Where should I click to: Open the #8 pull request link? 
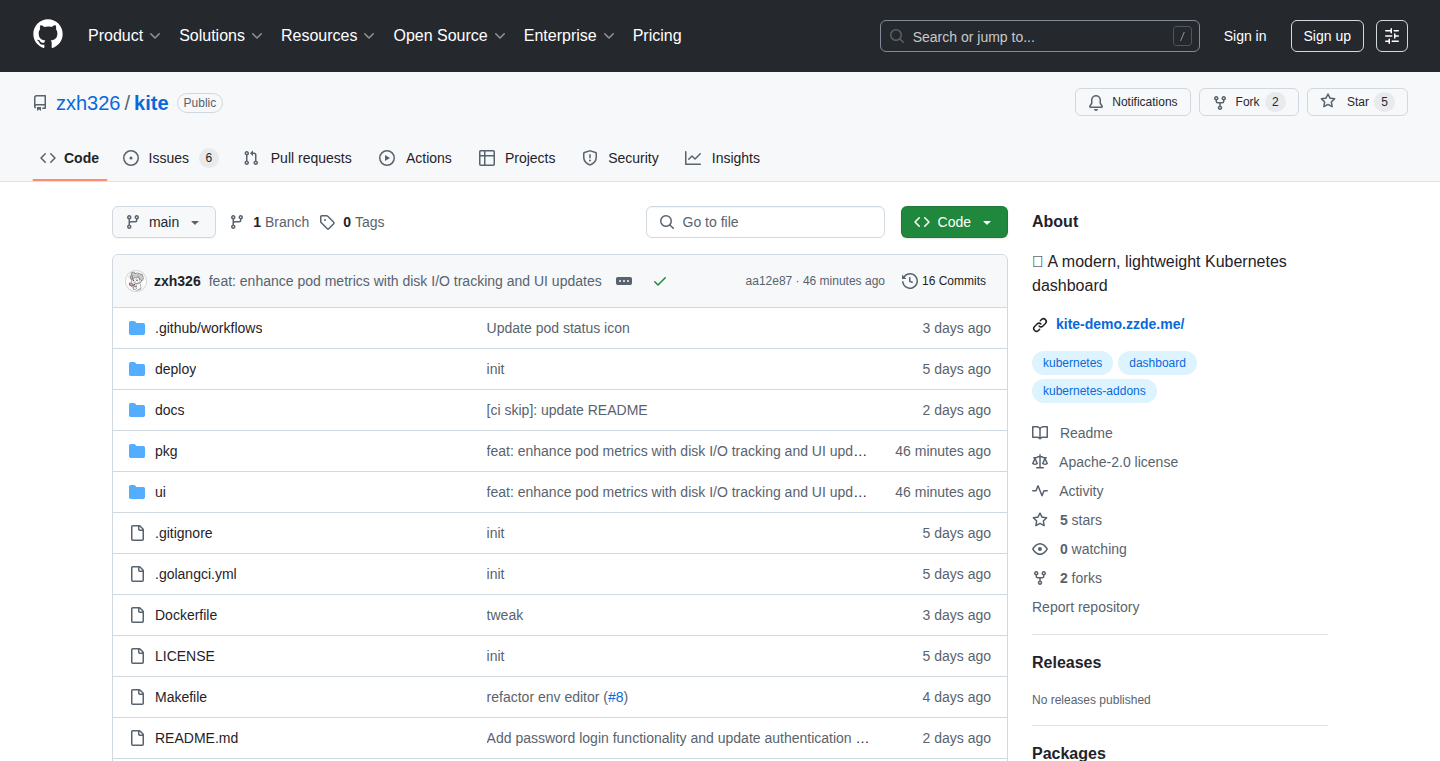coord(615,697)
